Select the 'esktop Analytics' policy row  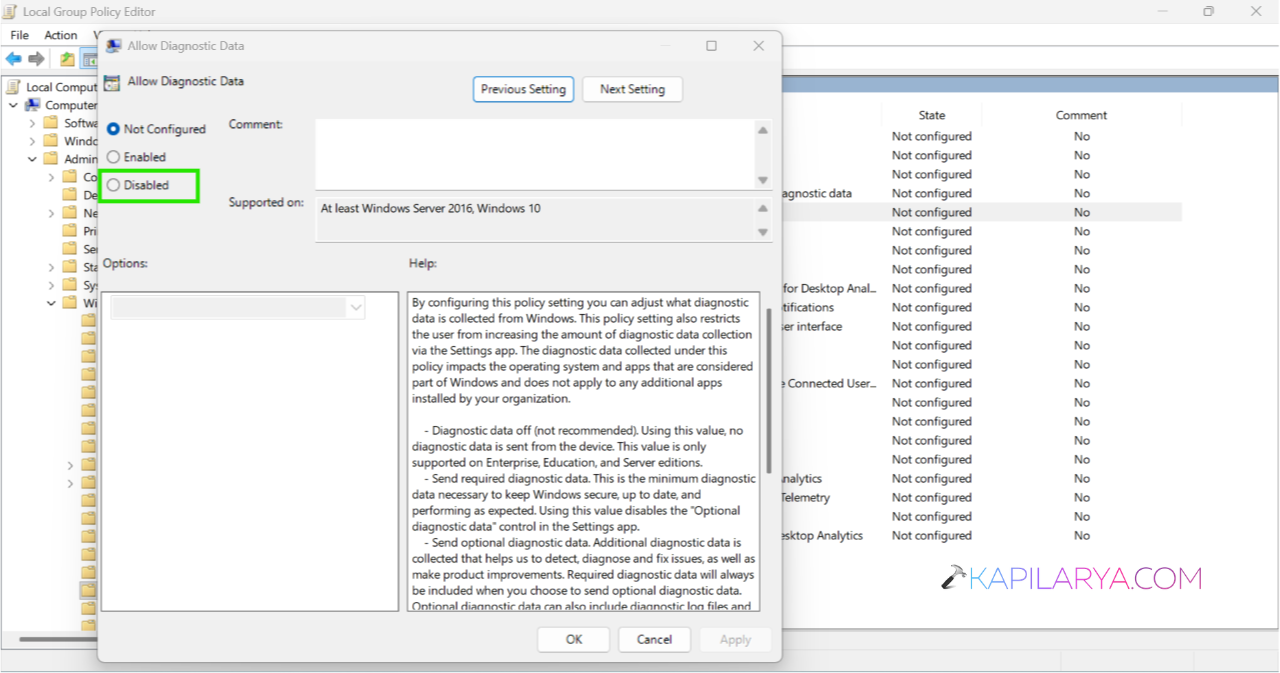click(980, 535)
